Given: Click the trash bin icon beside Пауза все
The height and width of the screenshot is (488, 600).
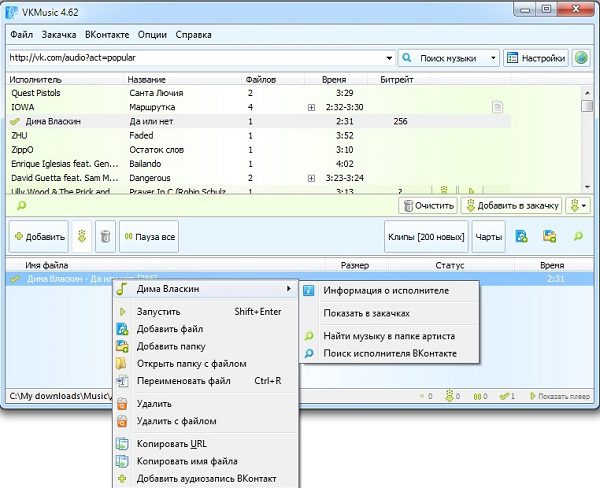Looking at the screenshot, I should (105, 237).
